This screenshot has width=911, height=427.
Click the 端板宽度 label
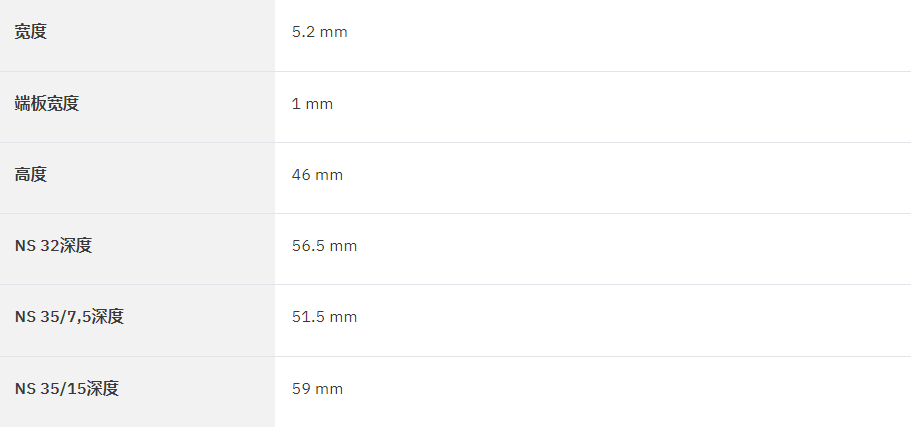pyautogui.click(x=46, y=103)
